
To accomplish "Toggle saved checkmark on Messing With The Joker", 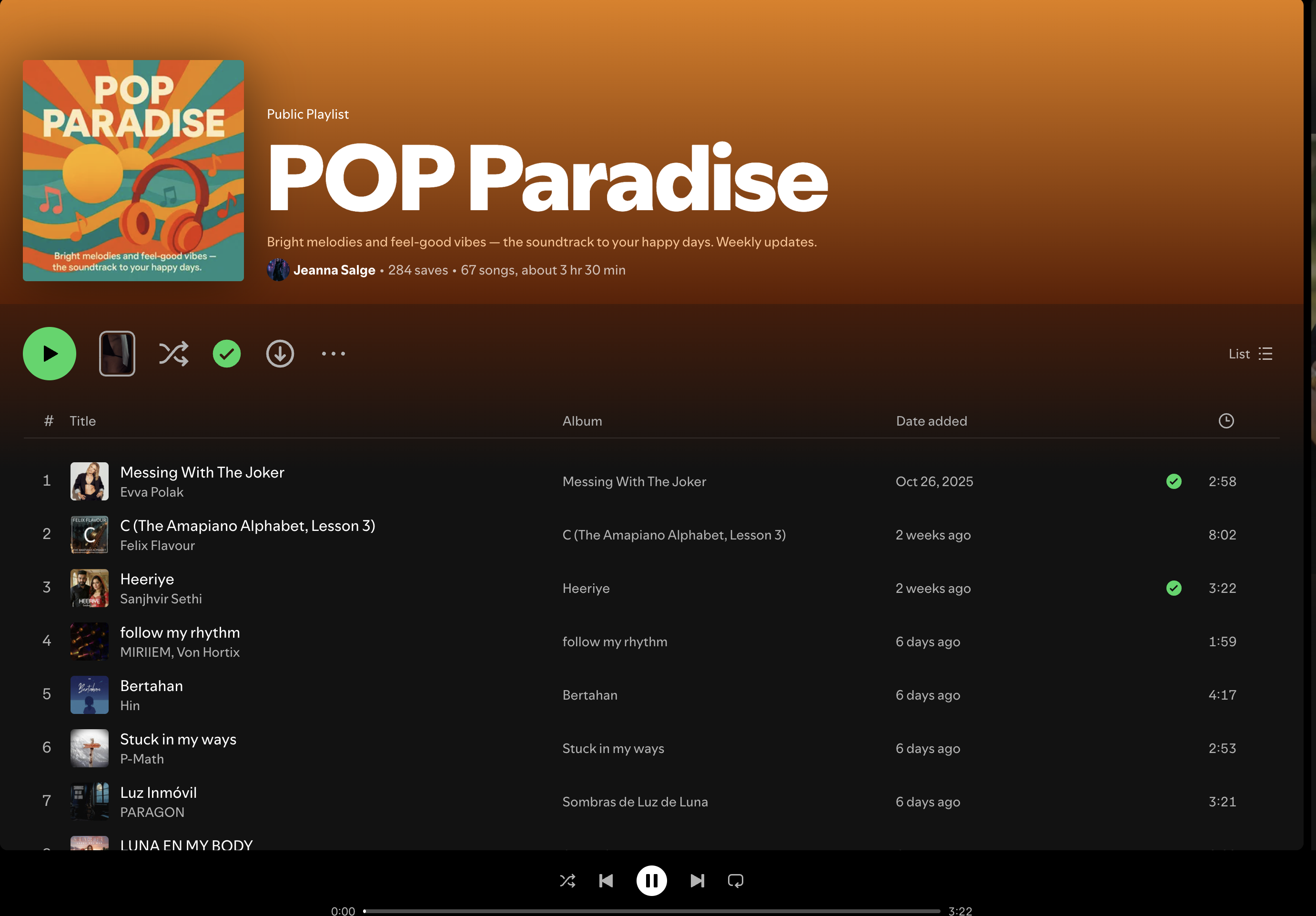I will (1173, 481).
